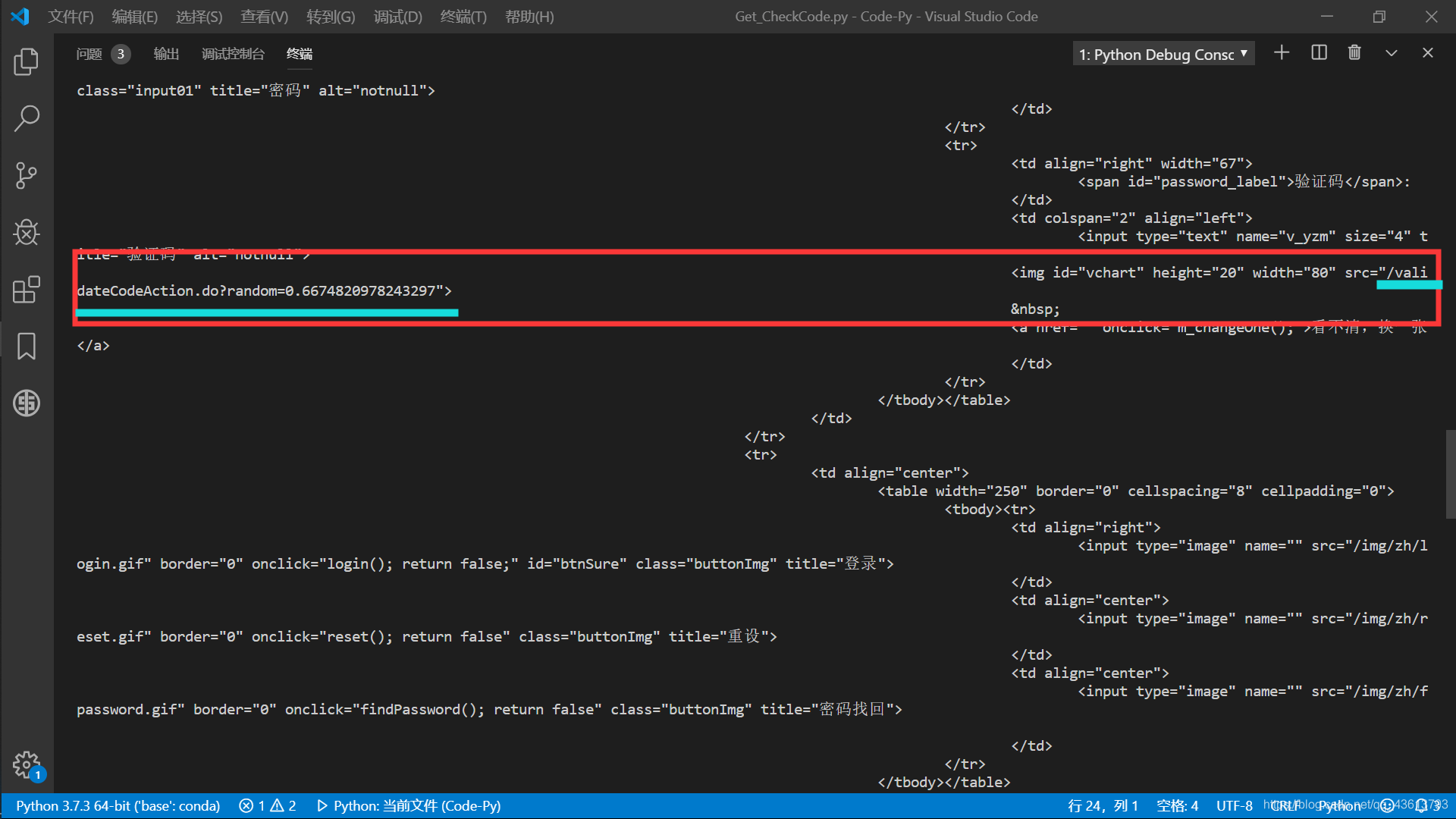Click the VS Code logo icon
1456x819 pixels.
pyautogui.click(x=20, y=16)
